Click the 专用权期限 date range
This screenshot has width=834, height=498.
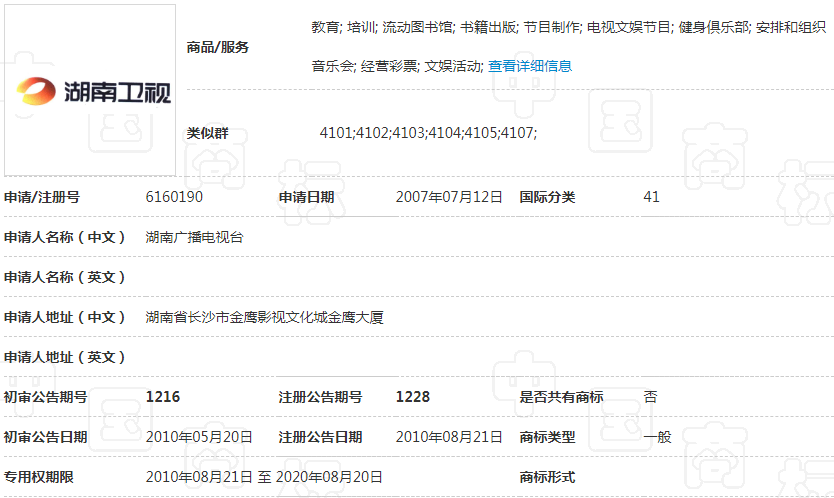point(264,477)
